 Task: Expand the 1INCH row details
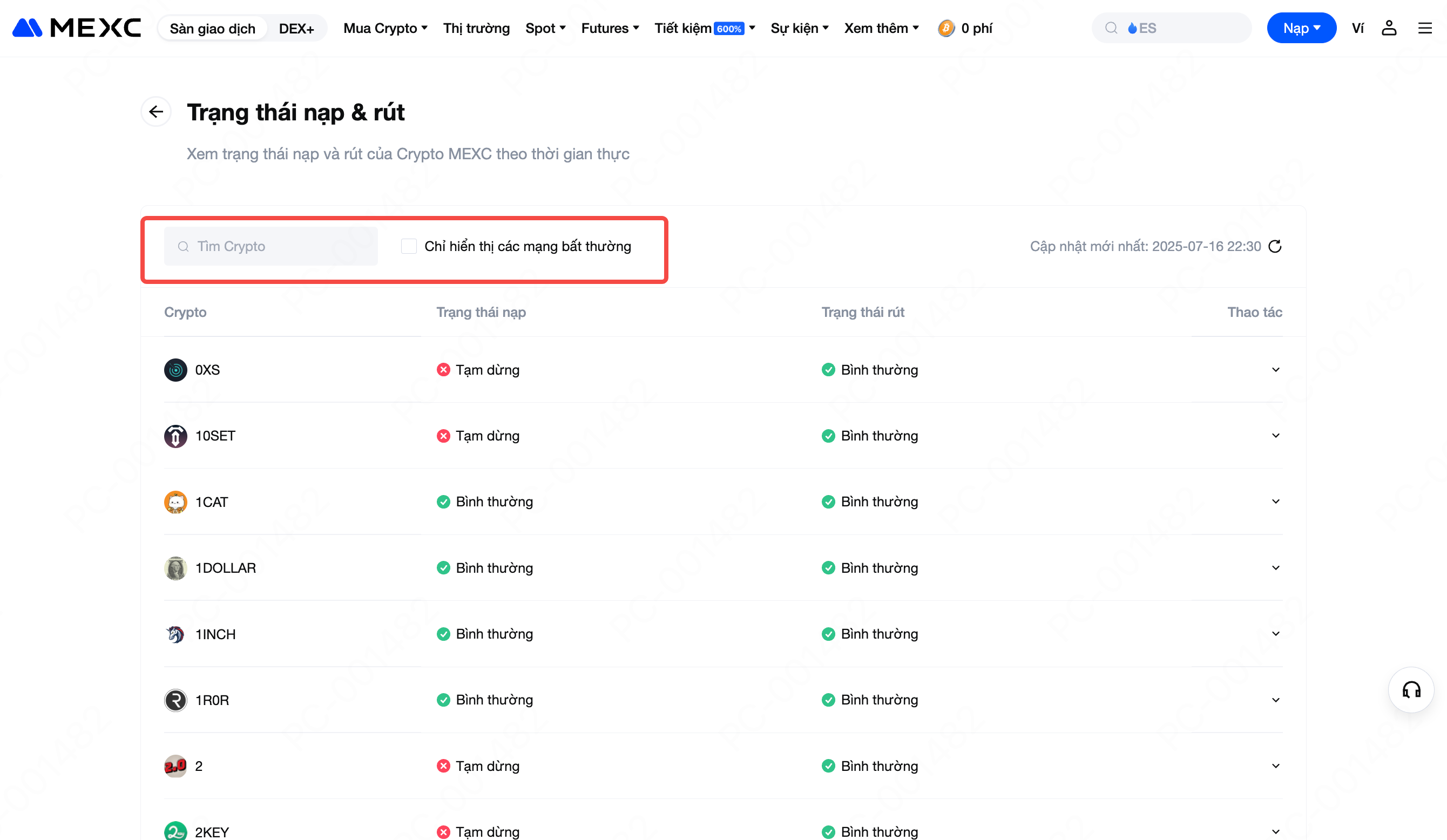point(1275,634)
